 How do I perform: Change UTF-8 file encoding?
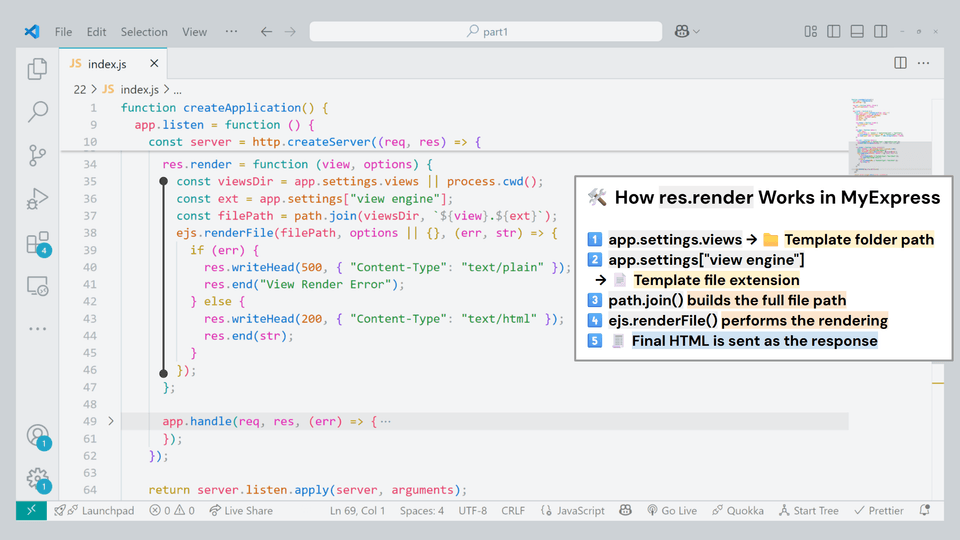click(x=473, y=511)
